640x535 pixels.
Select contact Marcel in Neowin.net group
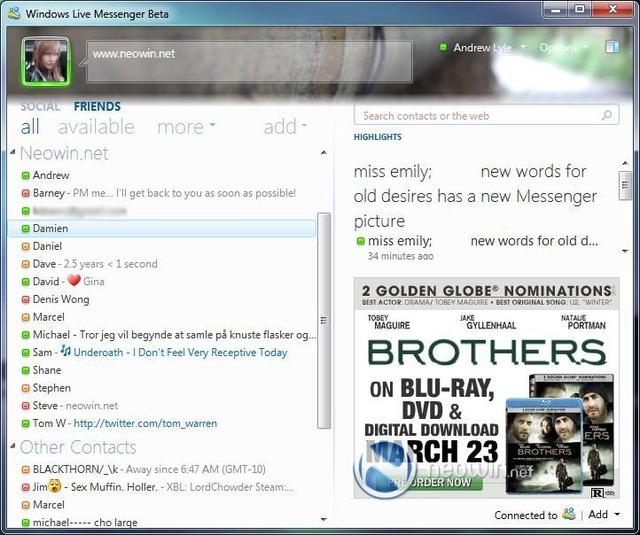click(49, 317)
